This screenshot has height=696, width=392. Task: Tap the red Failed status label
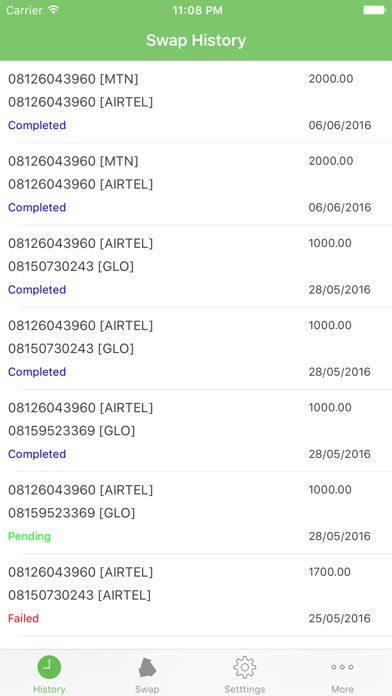click(24, 618)
